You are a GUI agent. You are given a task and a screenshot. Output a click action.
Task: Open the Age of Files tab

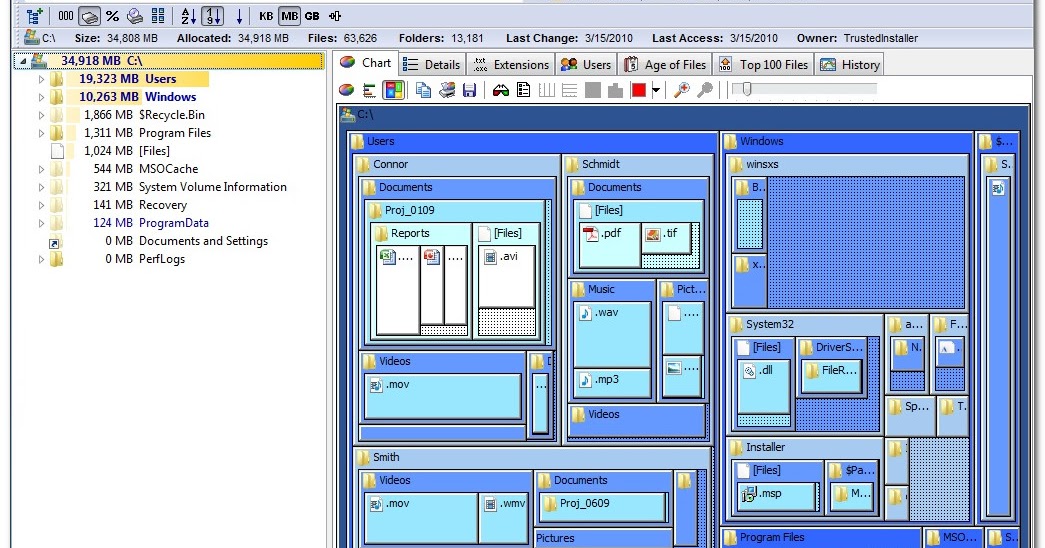(x=664, y=65)
